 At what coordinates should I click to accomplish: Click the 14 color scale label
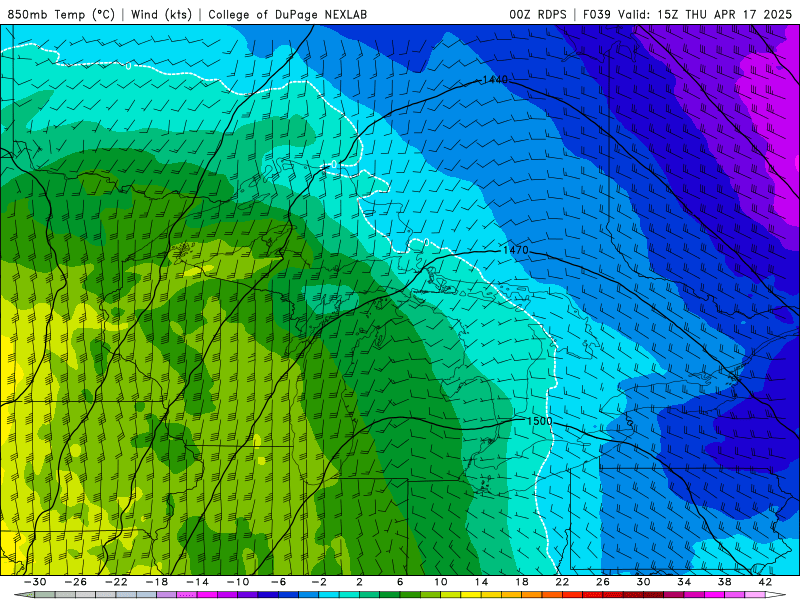(x=481, y=582)
